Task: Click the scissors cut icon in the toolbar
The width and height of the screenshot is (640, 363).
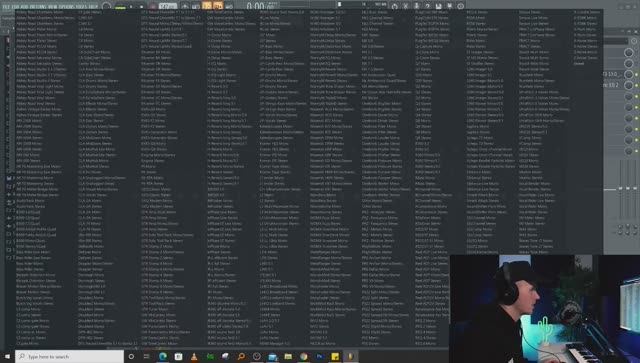Action: (405, 7)
